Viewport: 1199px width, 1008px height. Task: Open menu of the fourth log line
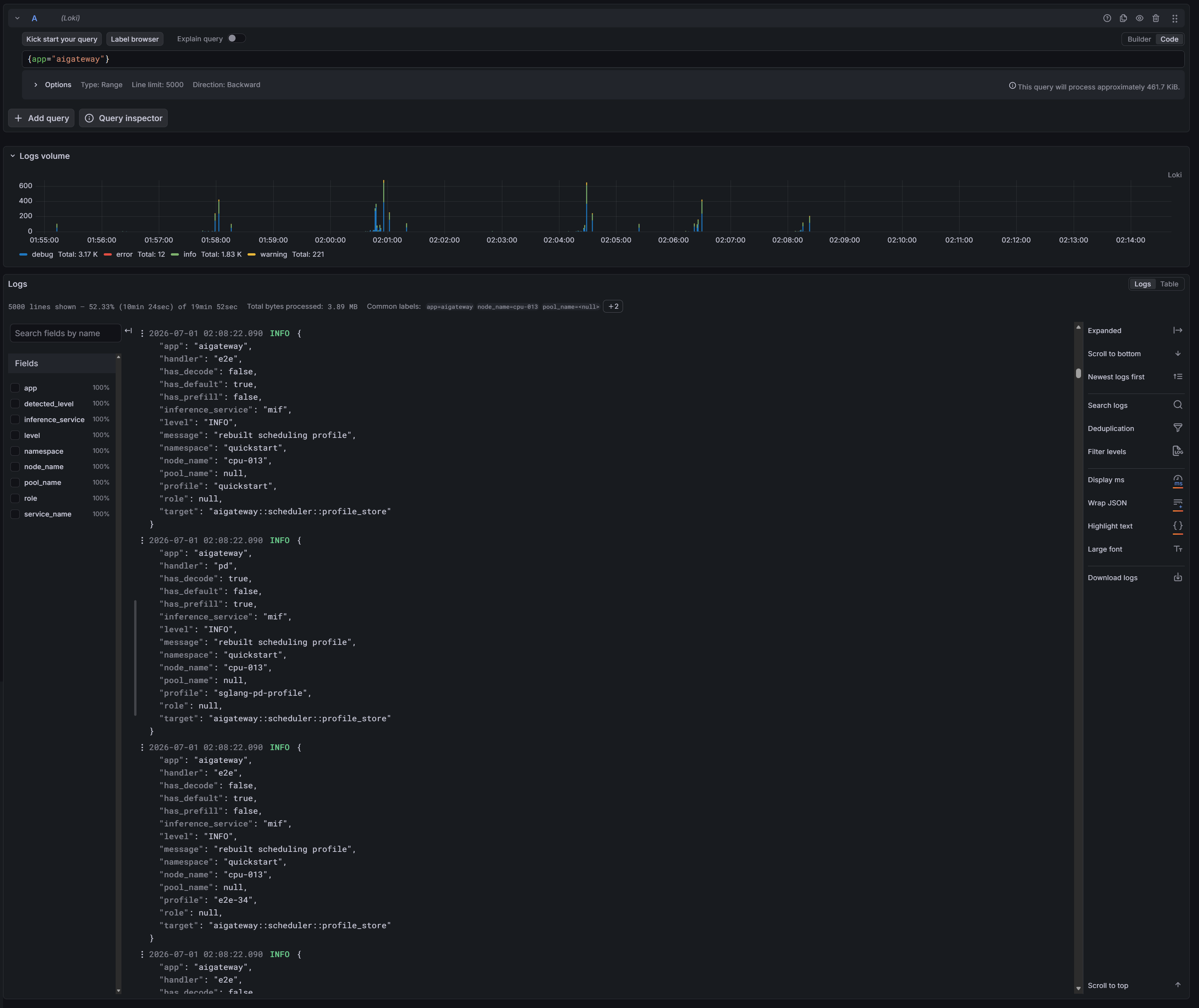point(142,954)
